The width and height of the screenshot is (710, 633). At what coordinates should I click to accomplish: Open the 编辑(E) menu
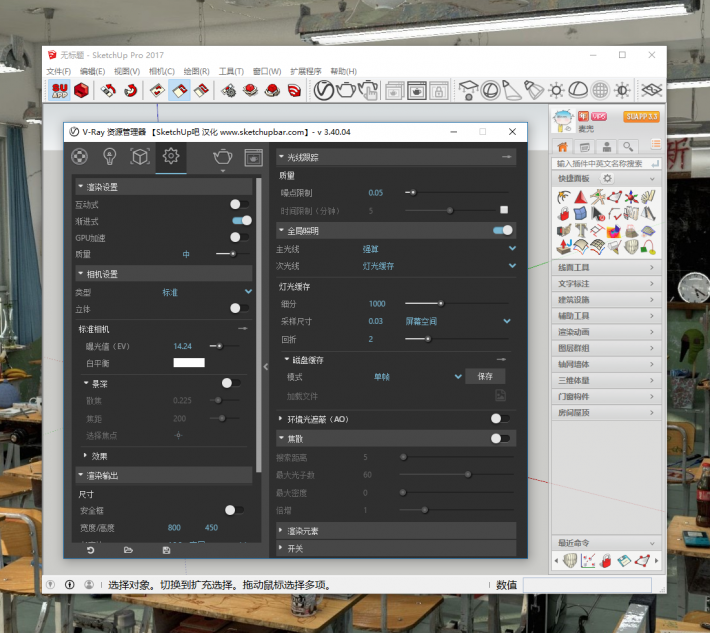(92, 72)
